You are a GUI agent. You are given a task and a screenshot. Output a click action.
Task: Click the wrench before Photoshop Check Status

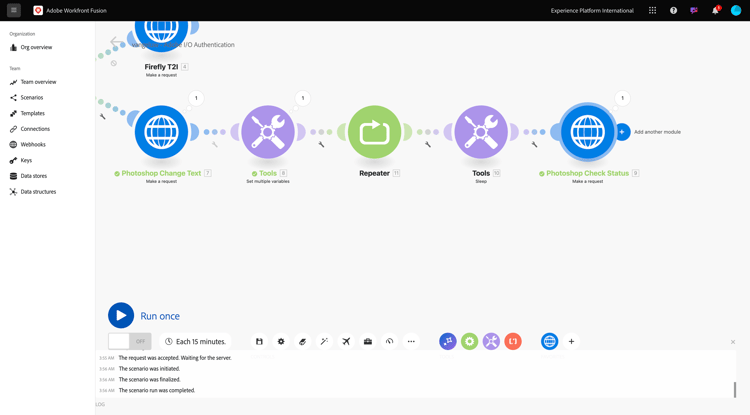(x=534, y=144)
